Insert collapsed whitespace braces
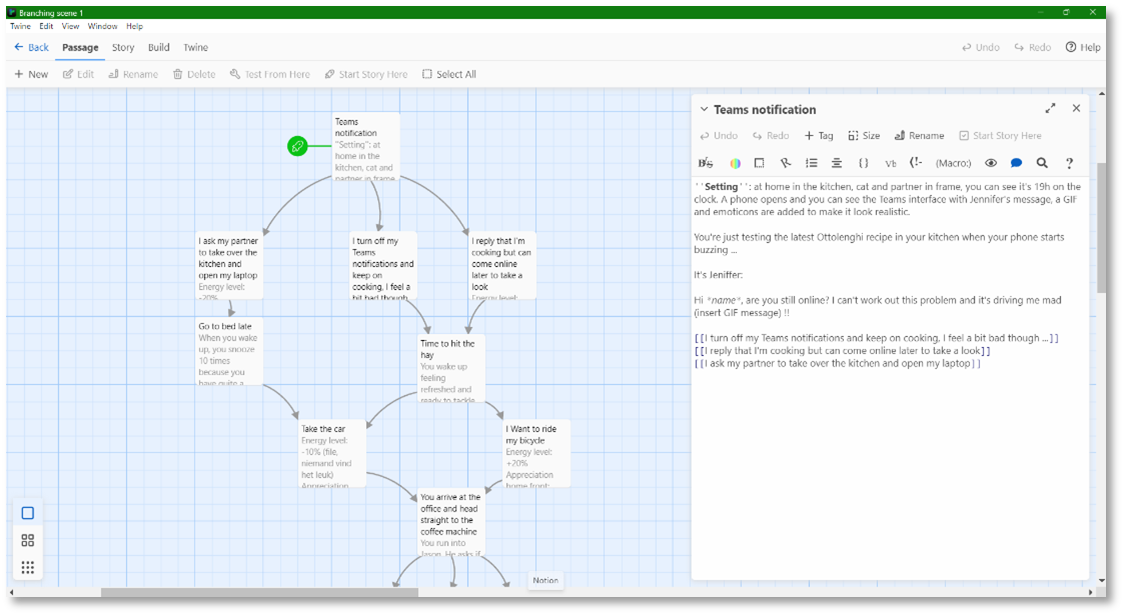 coord(863,163)
